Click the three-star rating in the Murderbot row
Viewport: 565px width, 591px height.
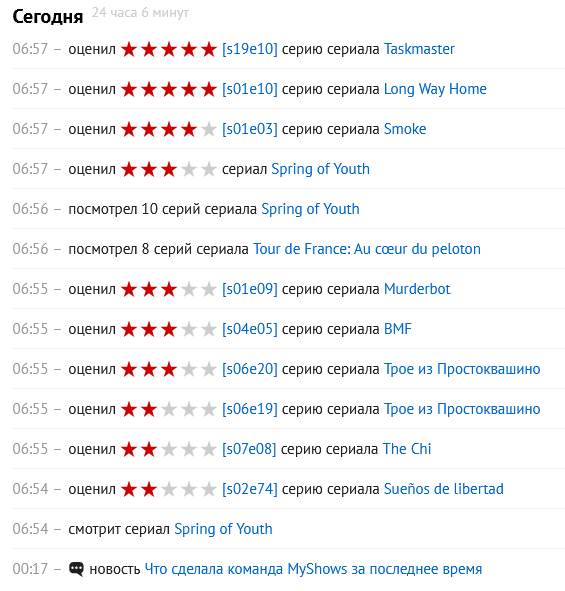coord(169,289)
